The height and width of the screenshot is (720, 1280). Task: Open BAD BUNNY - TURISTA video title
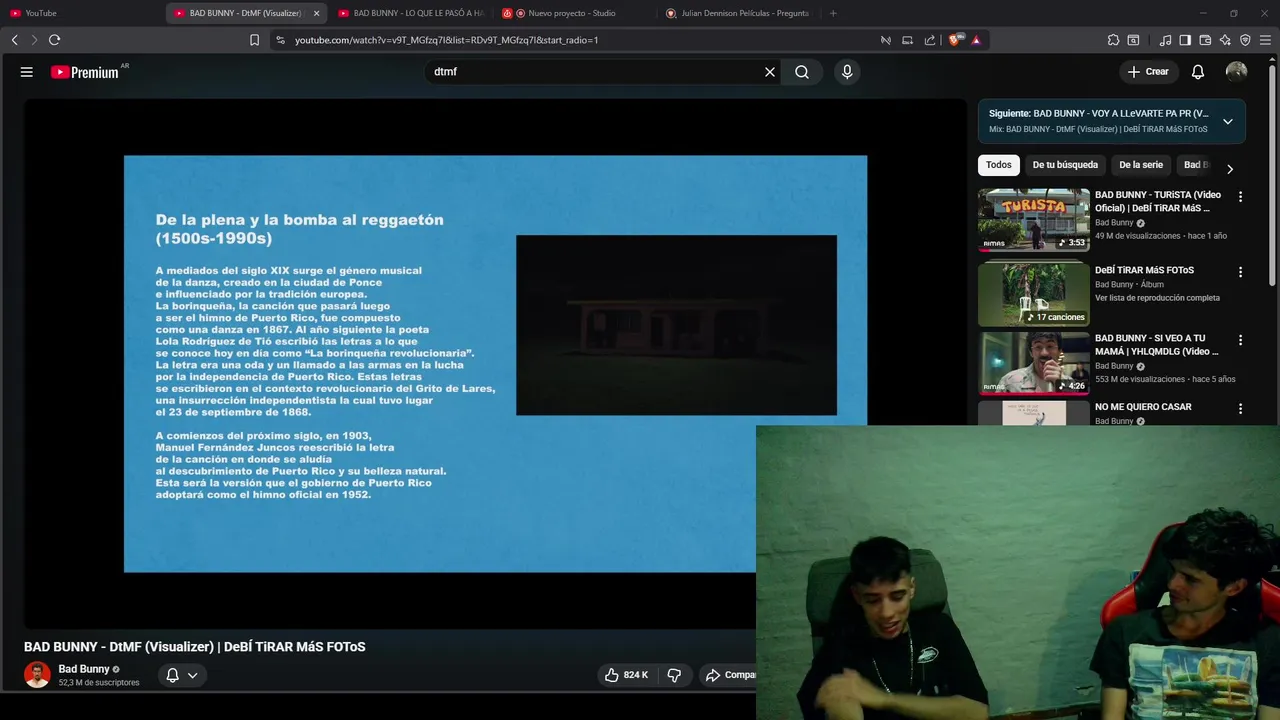(x=1158, y=201)
